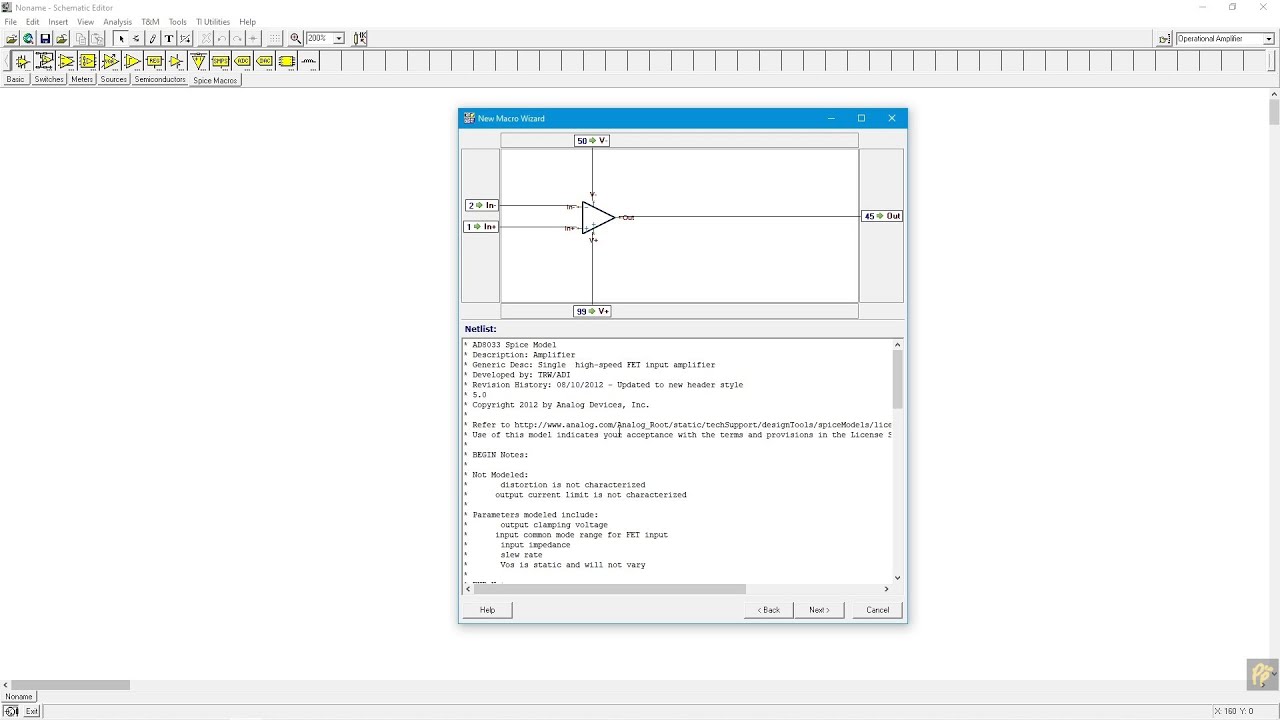Switch to the Semiconductors component tab
1280x720 pixels.
coord(160,79)
